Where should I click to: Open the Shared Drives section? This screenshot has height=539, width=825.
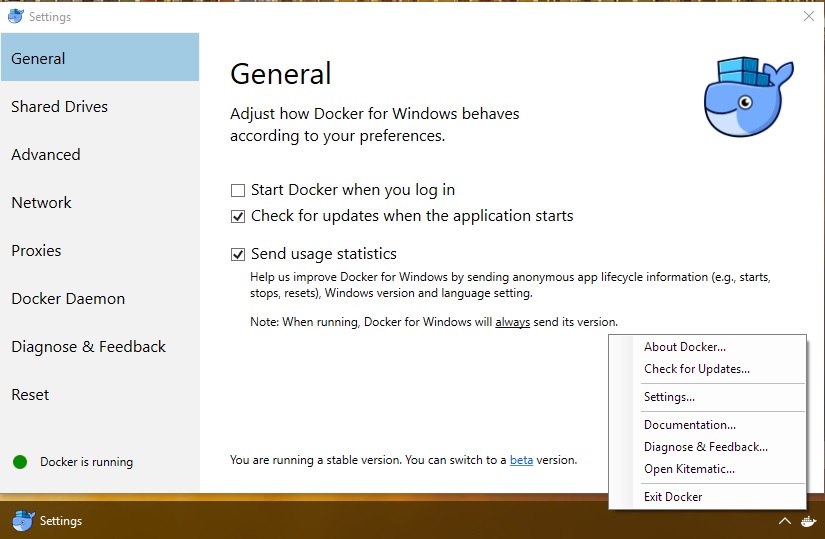[x=100, y=106]
